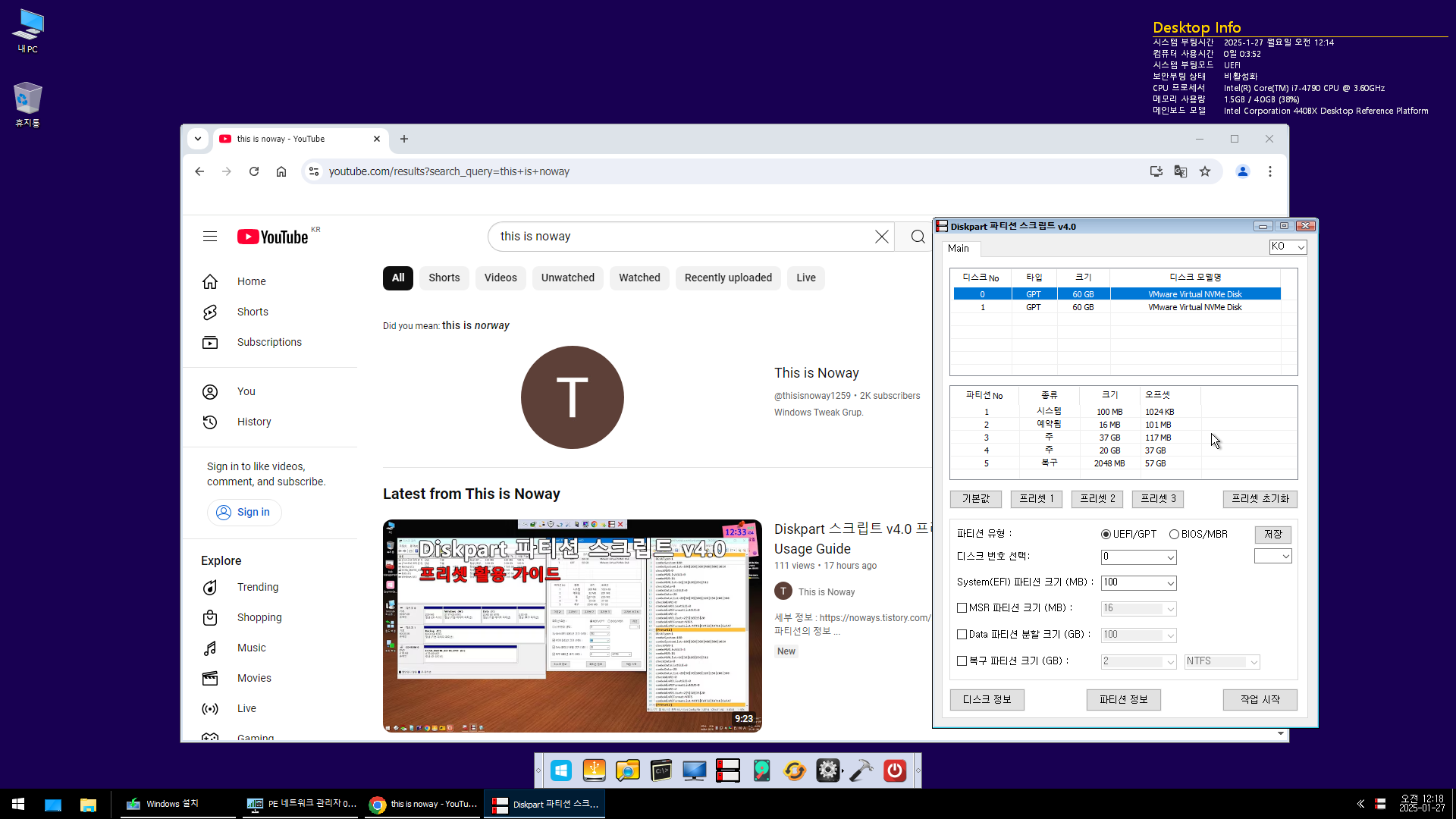Screen dimensions: 1456x819
Task: Open the YouTube hamburger guide menu
Action: click(210, 237)
